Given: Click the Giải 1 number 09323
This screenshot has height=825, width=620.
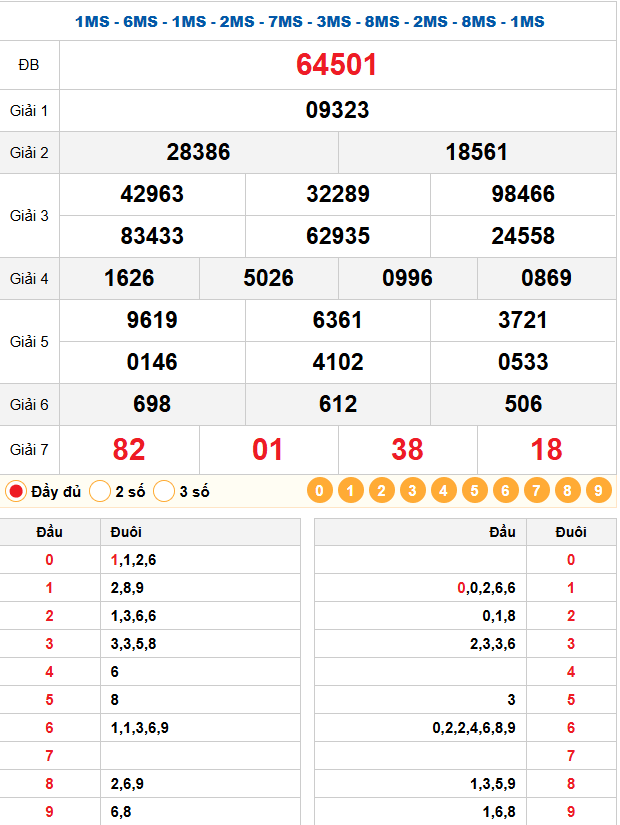Looking at the screenshot, I should tap(337, 110).
